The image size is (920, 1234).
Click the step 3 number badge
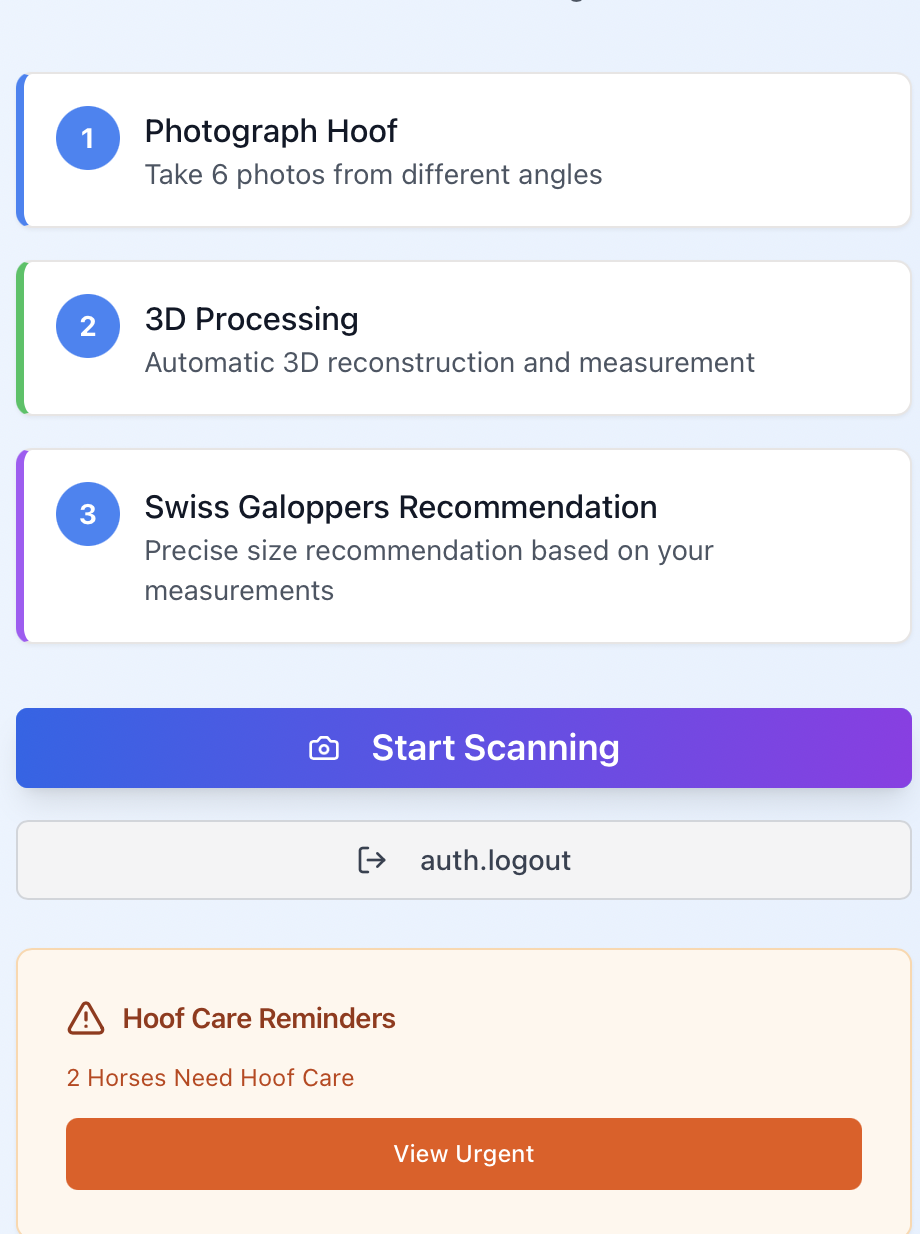point(88,514)
